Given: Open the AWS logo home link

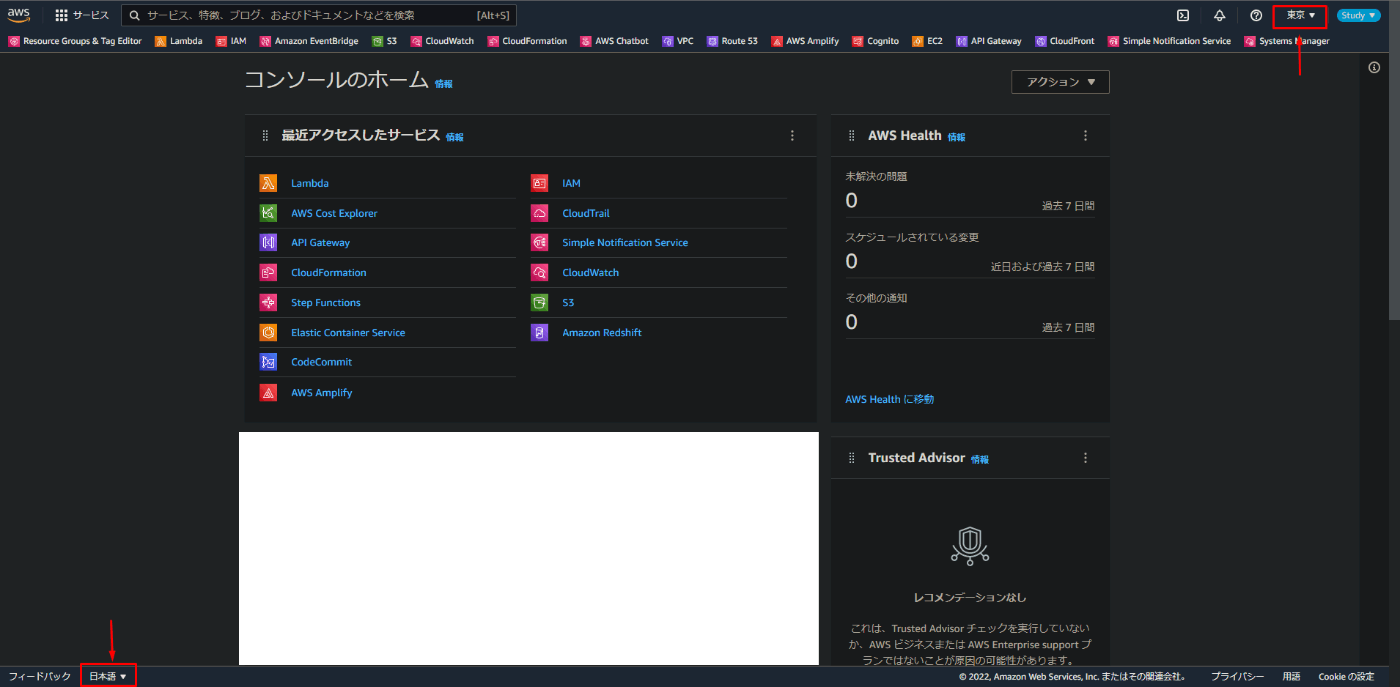Looking at the screenshot, I should click(19, 15).
